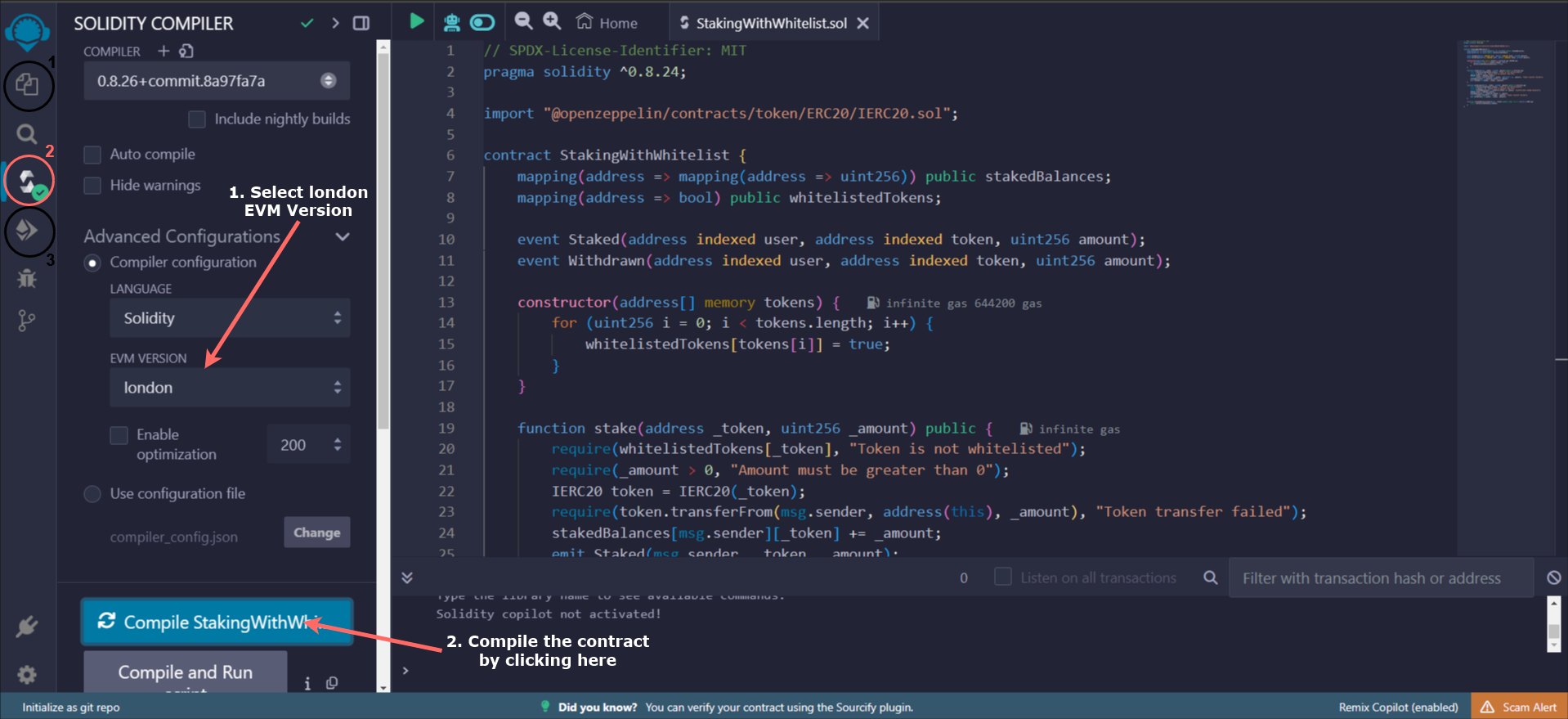Click the transaction hash filter field
This screenshot has width=1568, height=719.
(x=1380, y=578)
